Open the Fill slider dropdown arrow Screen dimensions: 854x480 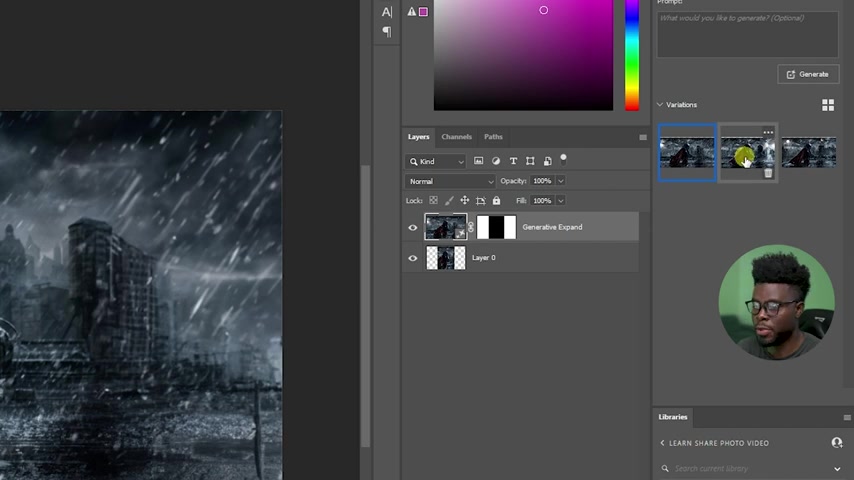pos(560,200)
